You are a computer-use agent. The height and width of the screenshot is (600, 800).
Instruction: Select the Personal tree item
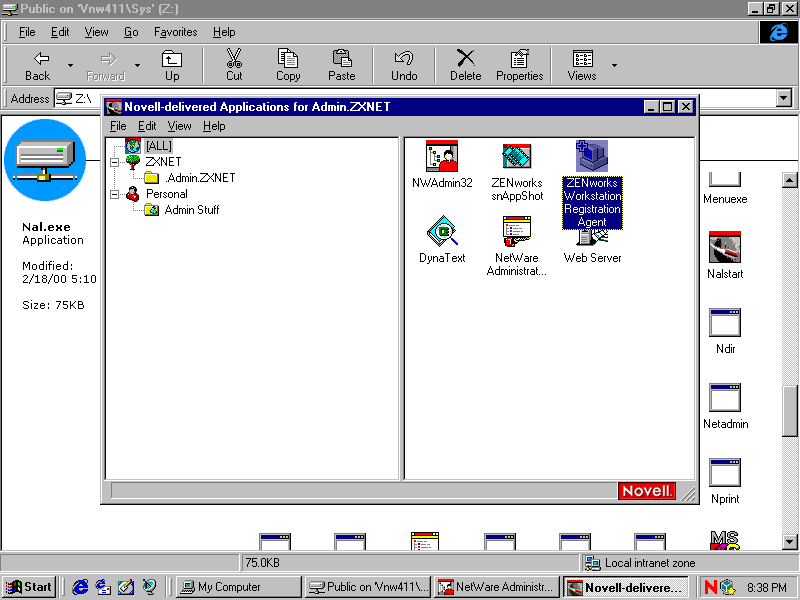pyautogui.click(x=167, y=194)
